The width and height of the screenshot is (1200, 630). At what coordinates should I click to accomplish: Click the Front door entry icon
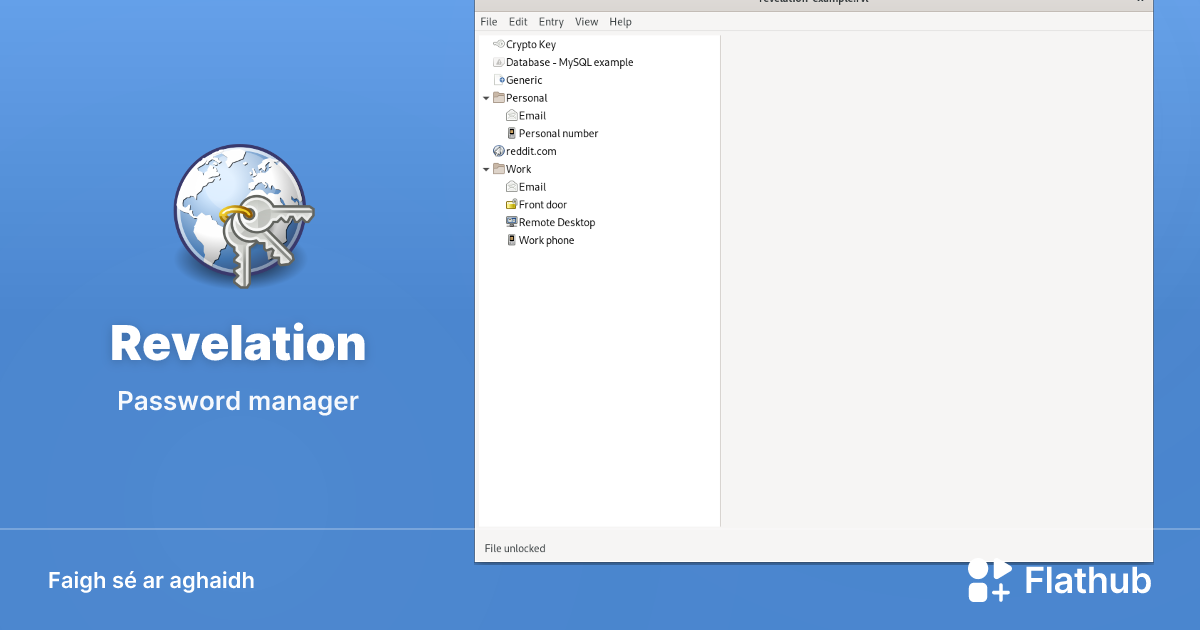[x=511, y=205]
